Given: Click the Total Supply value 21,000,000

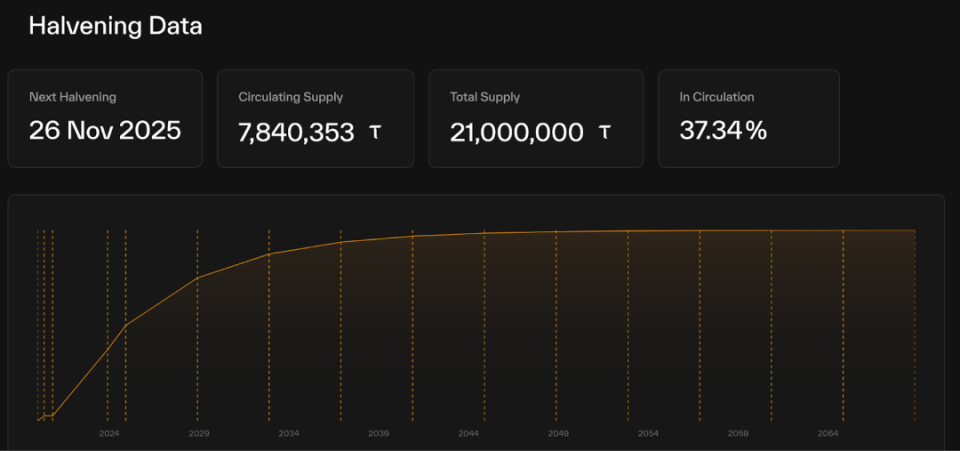Looking at the screenshot, I should (516, 132).
